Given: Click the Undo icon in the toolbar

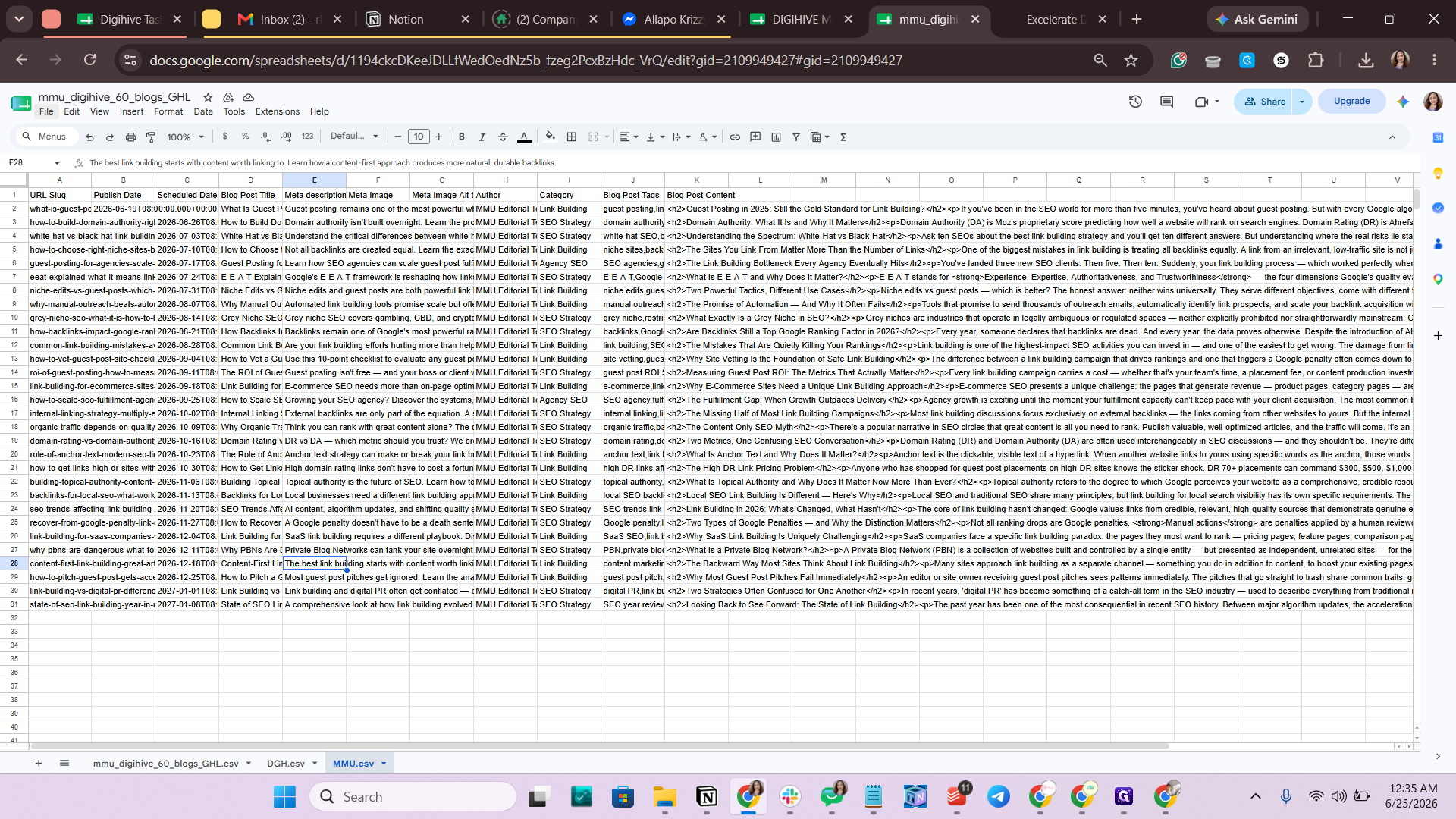Looking at the screenshot, I should [x=89, y=137].
